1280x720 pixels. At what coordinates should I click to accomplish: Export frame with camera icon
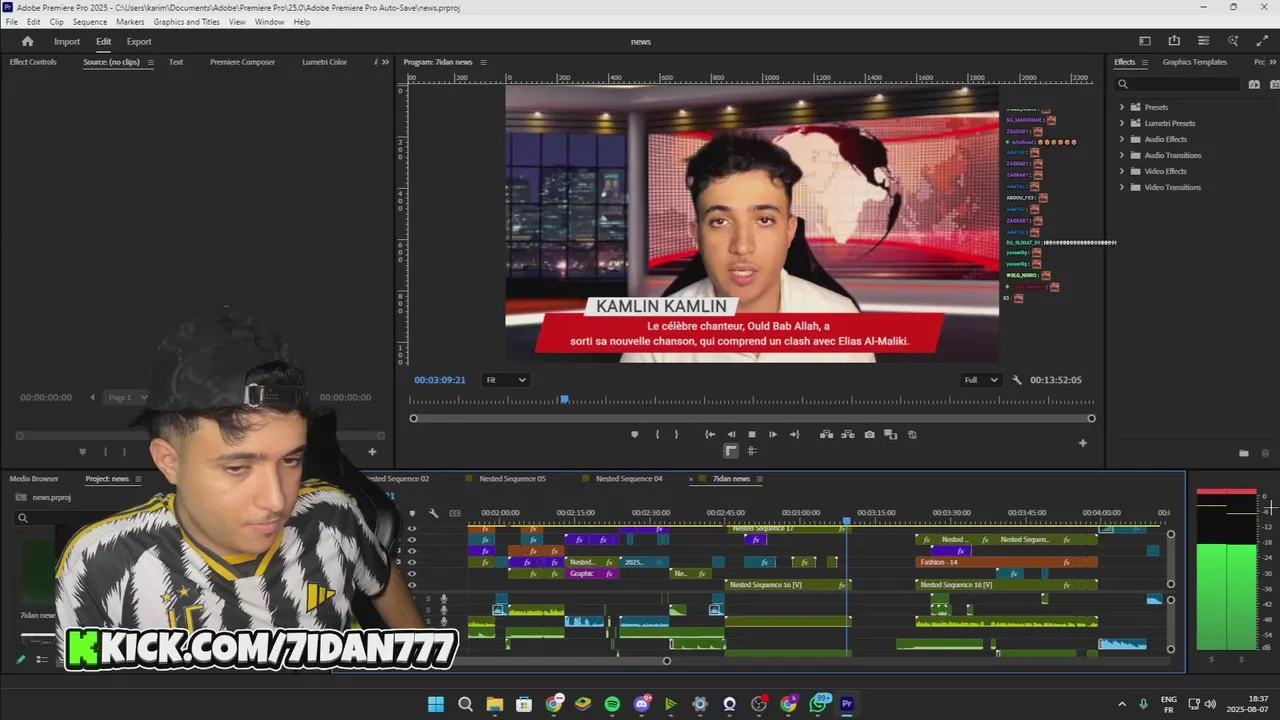pyautogui.click(x=869, y=434)
